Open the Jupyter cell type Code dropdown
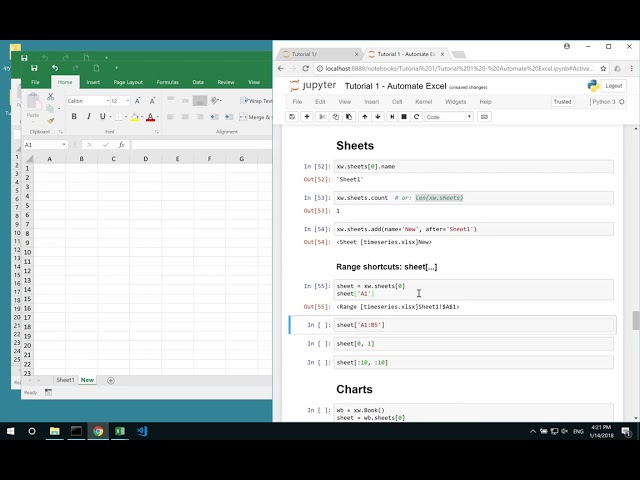 tap(449, 117)
